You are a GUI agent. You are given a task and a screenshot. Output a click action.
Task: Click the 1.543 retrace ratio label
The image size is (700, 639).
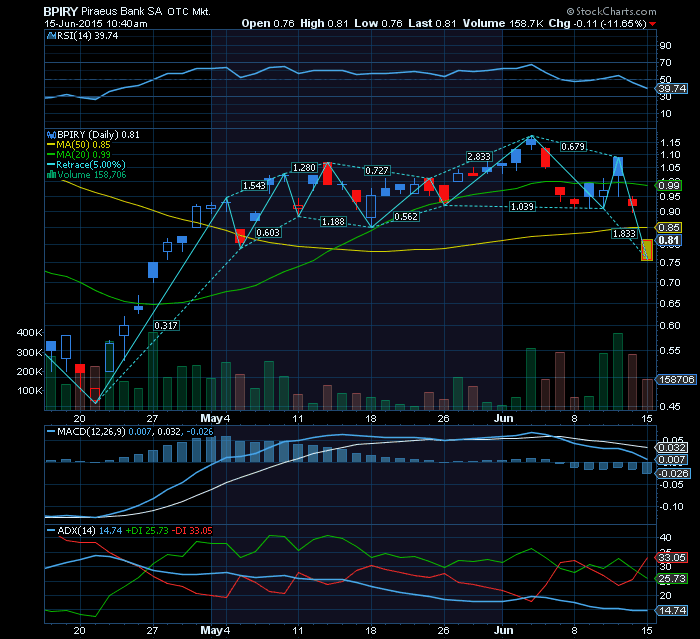click(254, 185)
